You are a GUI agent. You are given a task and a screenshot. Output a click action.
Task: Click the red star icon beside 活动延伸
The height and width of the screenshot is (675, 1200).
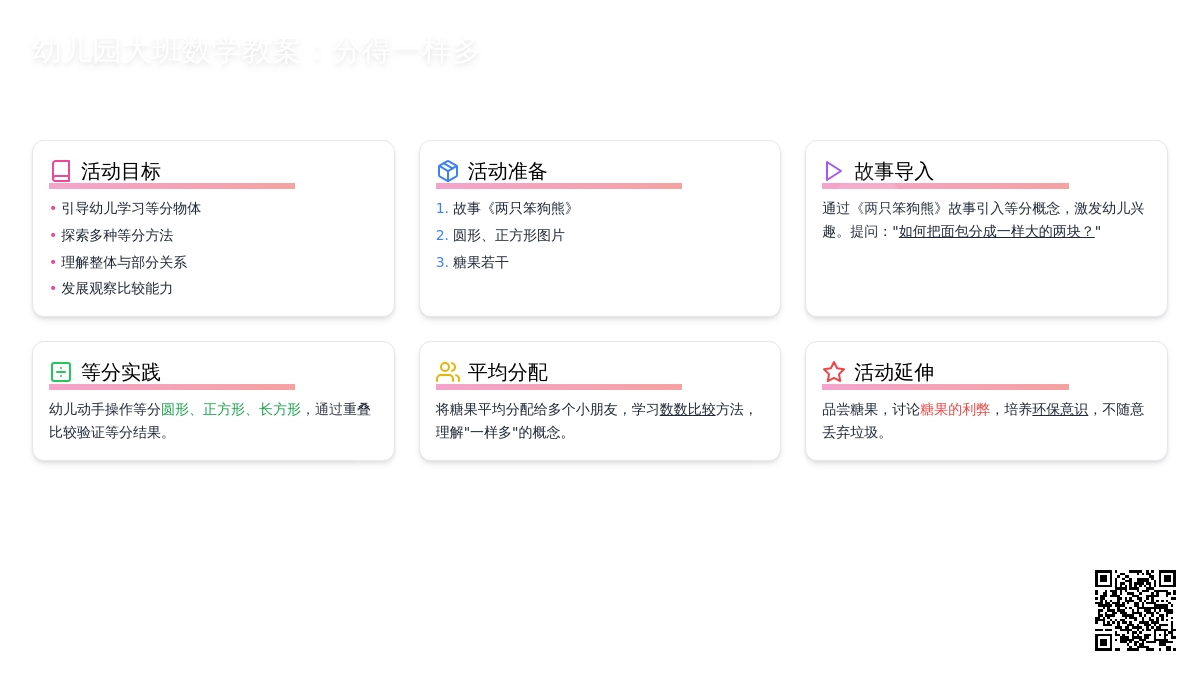(x=834, y=372)
